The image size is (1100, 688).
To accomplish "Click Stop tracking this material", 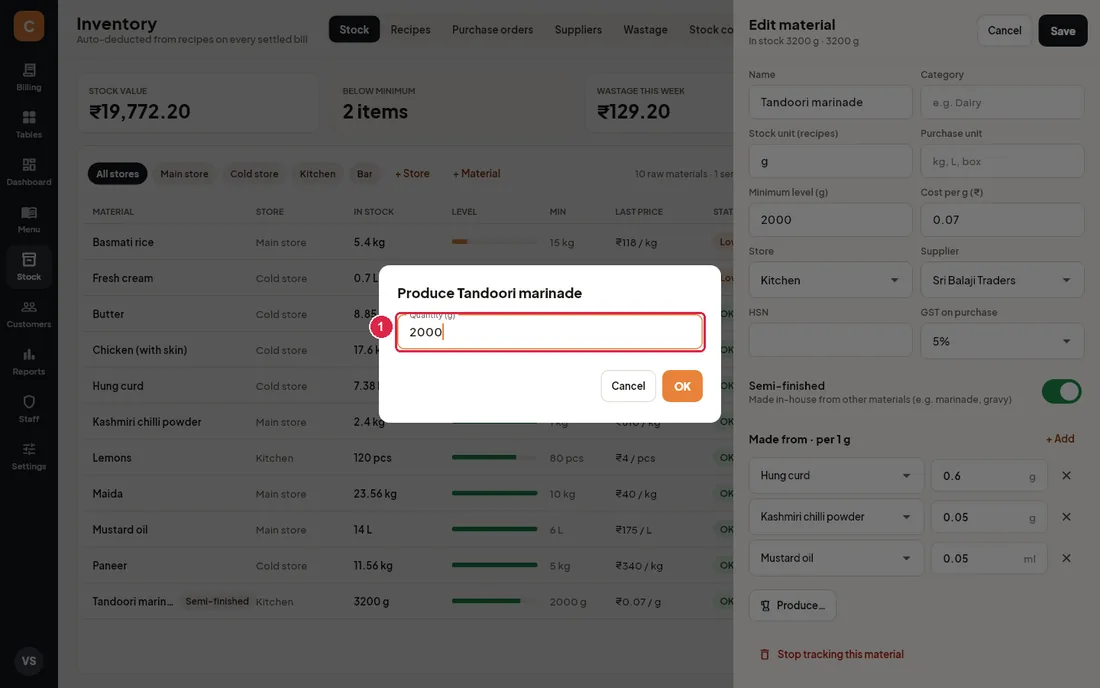I will (x=840, y=654).
